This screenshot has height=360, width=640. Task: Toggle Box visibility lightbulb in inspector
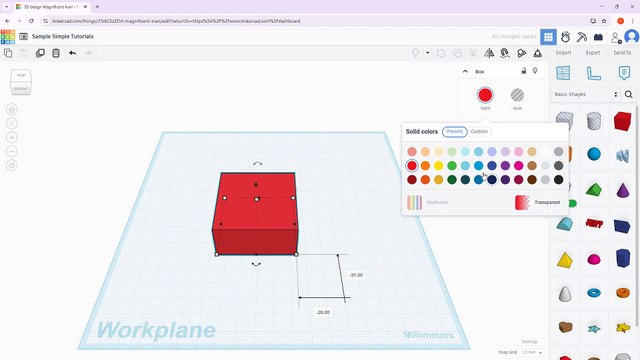pyautogui.click(x=535, y=71)
